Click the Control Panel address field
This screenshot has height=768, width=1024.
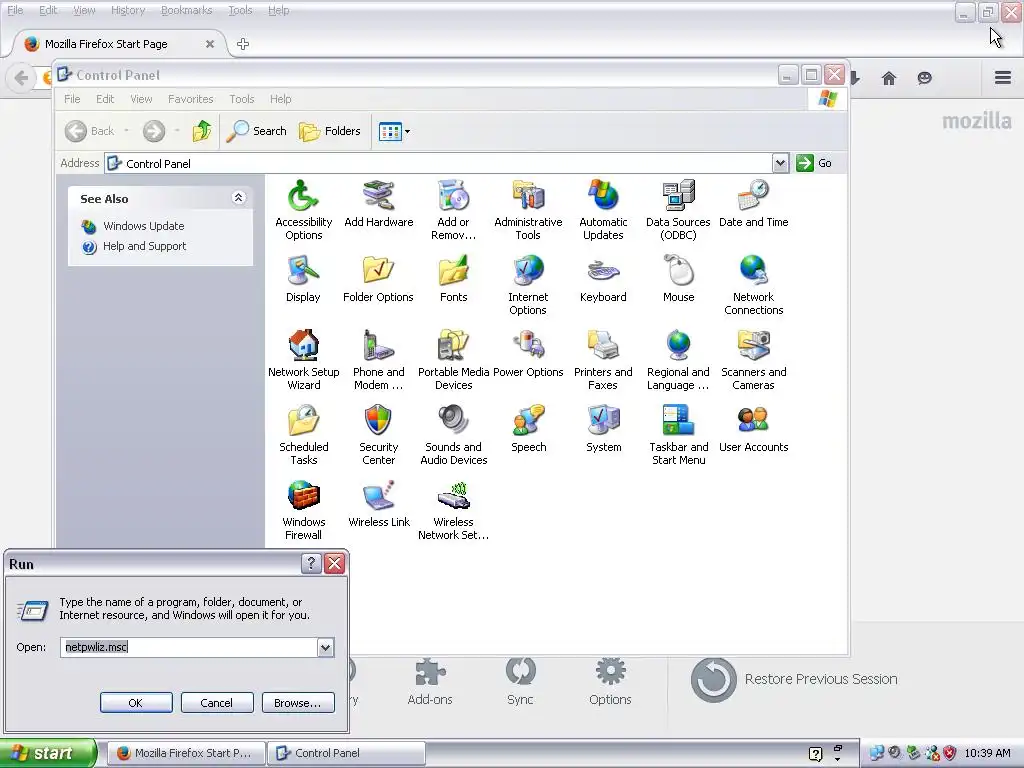[438, 163]
